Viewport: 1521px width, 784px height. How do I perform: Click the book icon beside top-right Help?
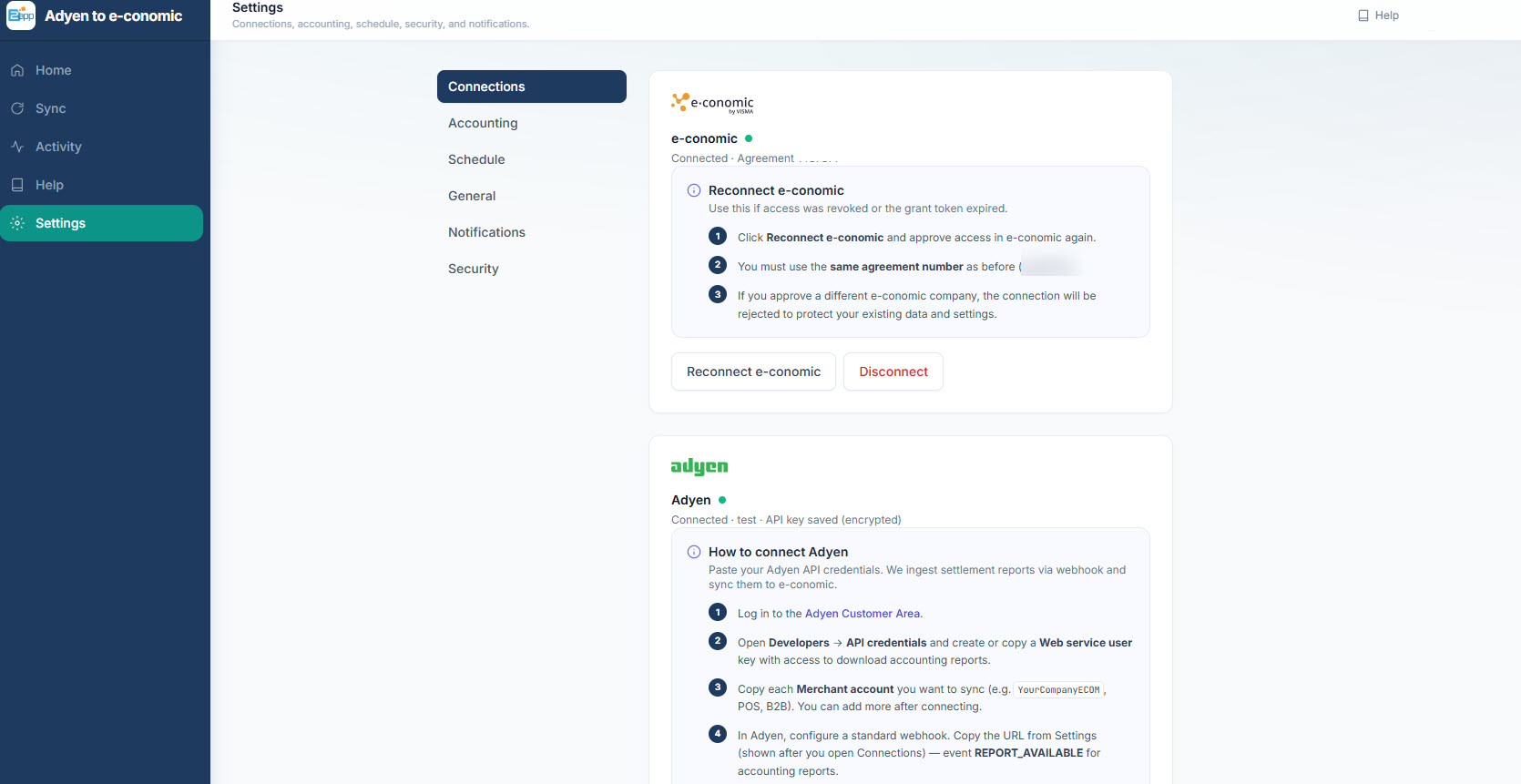point(1363,15)
